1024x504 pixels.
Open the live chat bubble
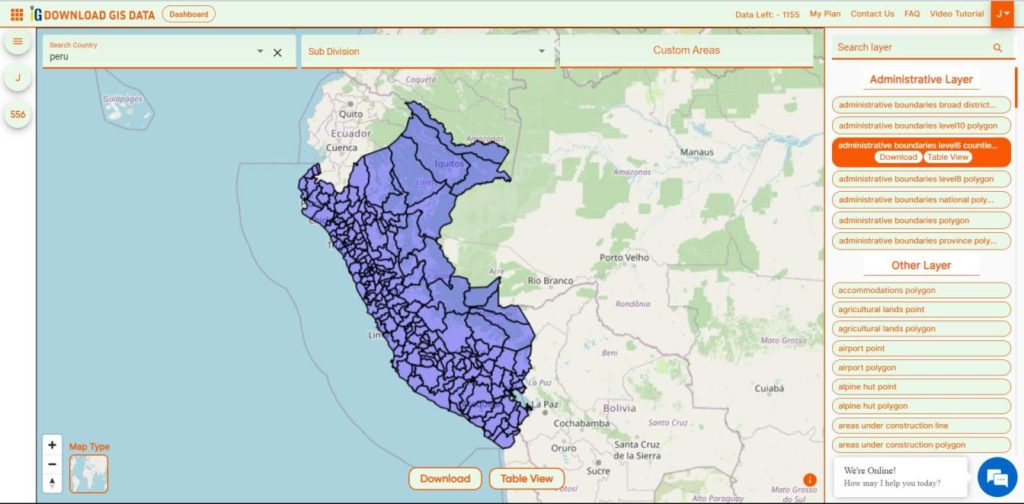click(997, 477)
